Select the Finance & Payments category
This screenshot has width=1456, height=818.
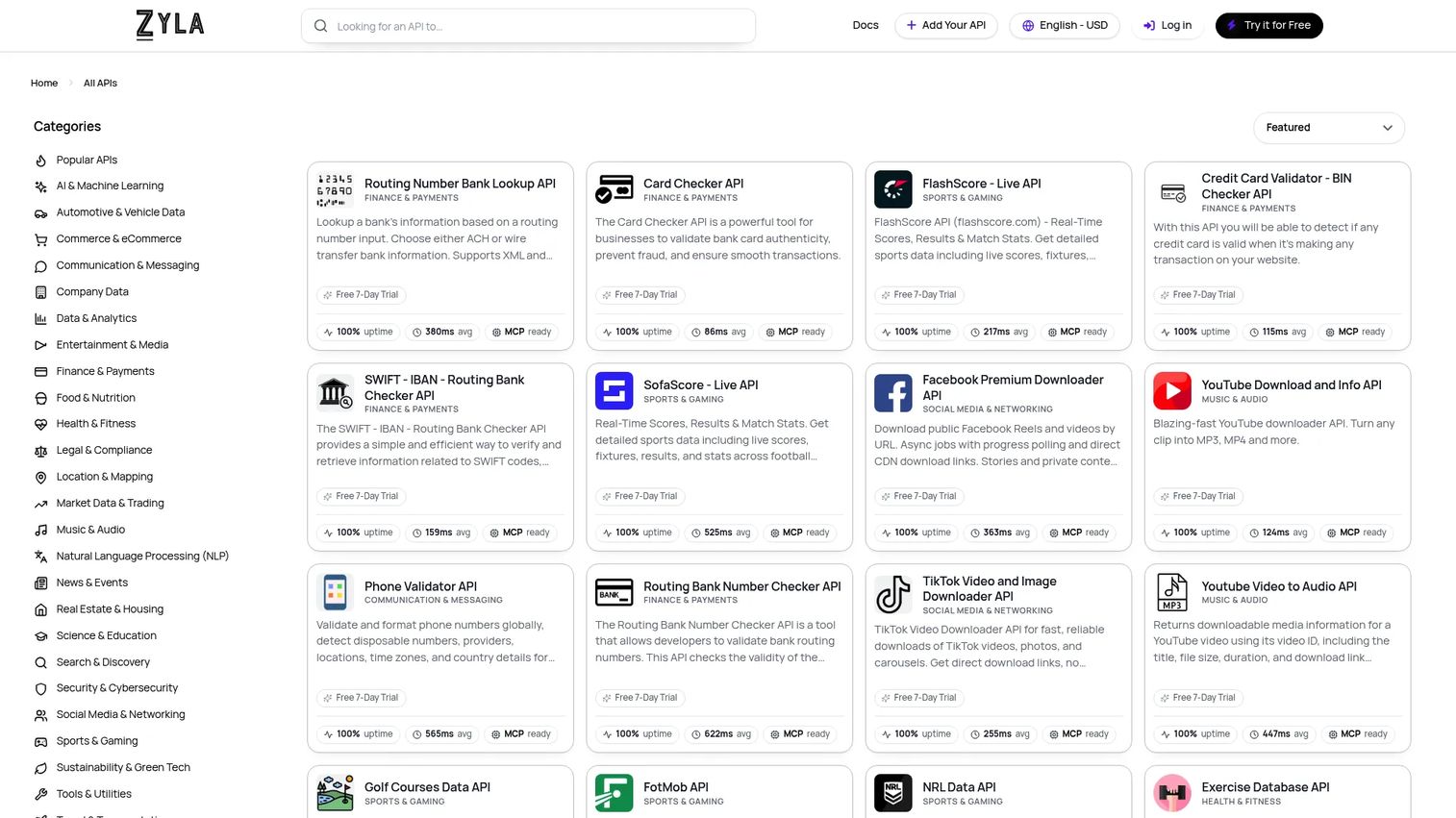pyautogui.click(x=105, y=372)
